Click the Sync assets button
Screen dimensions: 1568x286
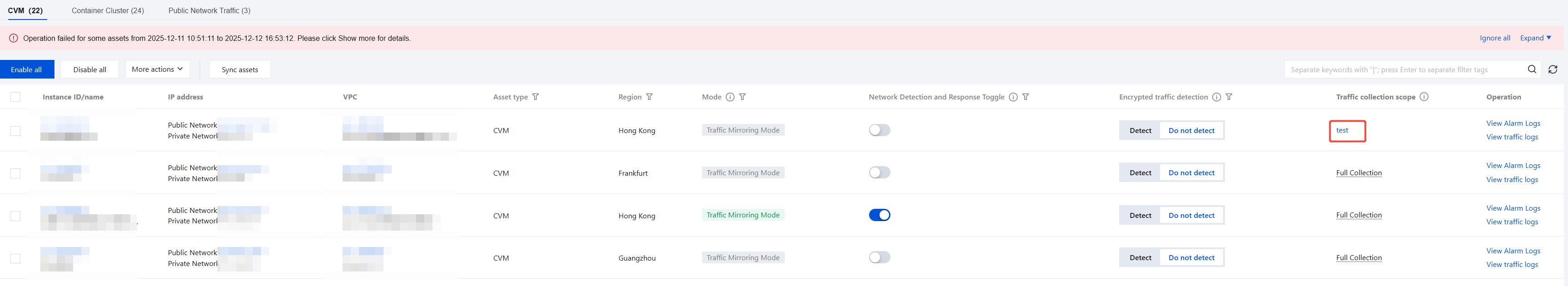[240, 69]
